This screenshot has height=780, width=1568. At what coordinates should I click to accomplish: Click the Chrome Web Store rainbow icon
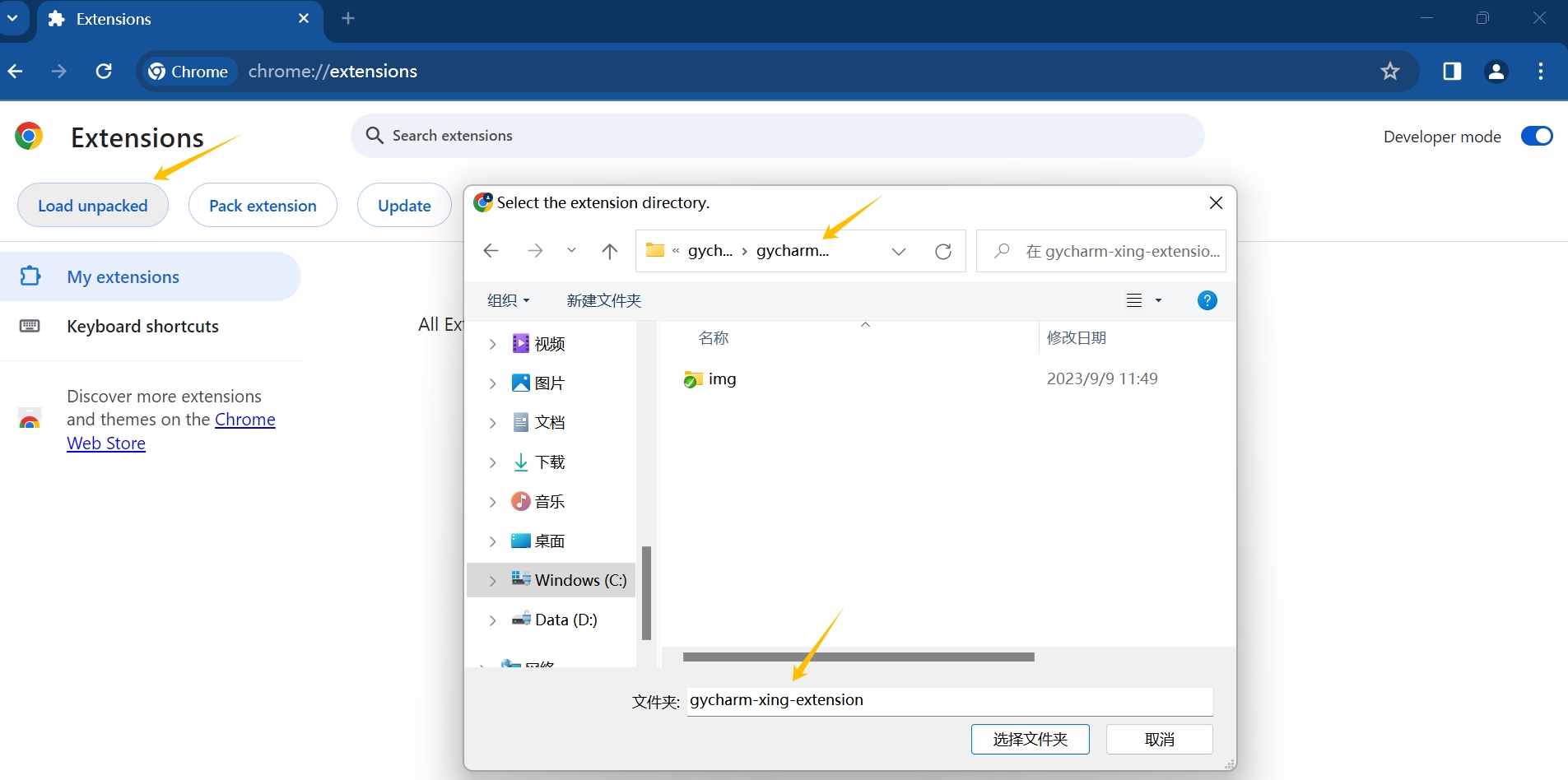[30, 419]
